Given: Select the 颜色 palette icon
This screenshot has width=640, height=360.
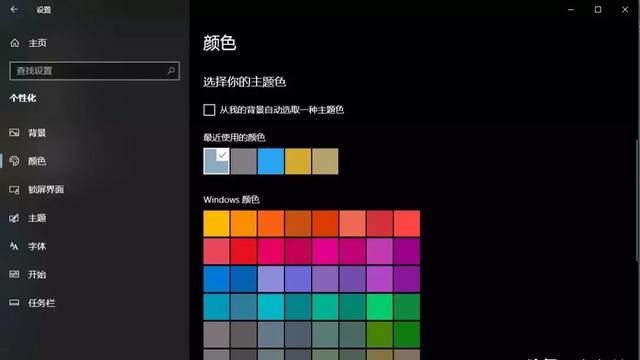Looking at the screenshot, I should coord(14,161).
